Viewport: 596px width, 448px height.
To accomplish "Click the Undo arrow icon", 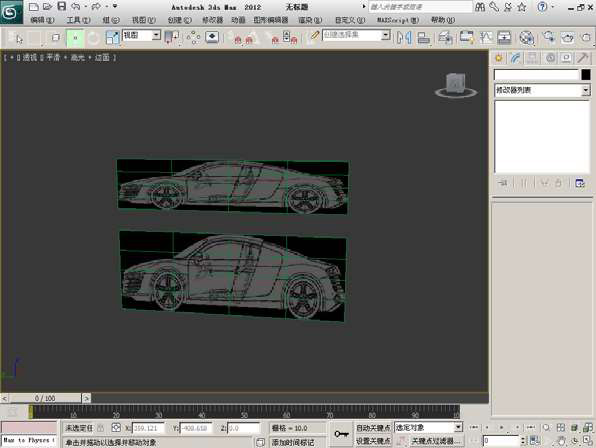I will (x=76, y=6).
